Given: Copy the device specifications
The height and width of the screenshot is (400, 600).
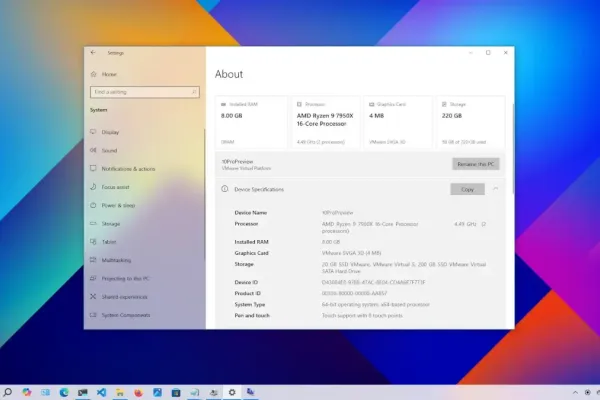Looking at the screenshot, I should coord(467,189).
